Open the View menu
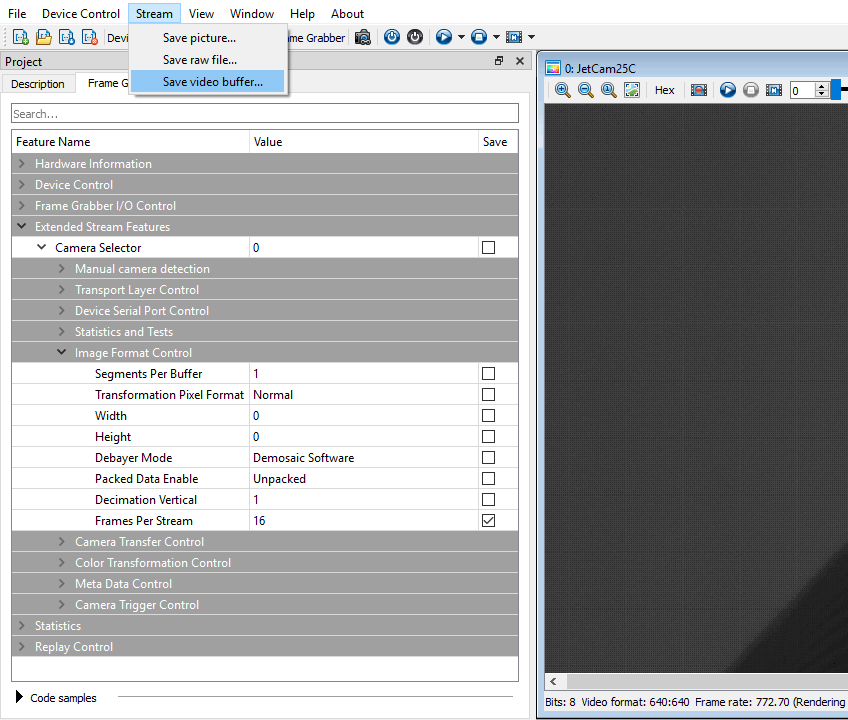Viewport: 848px width, 720px height. point(201,14)
